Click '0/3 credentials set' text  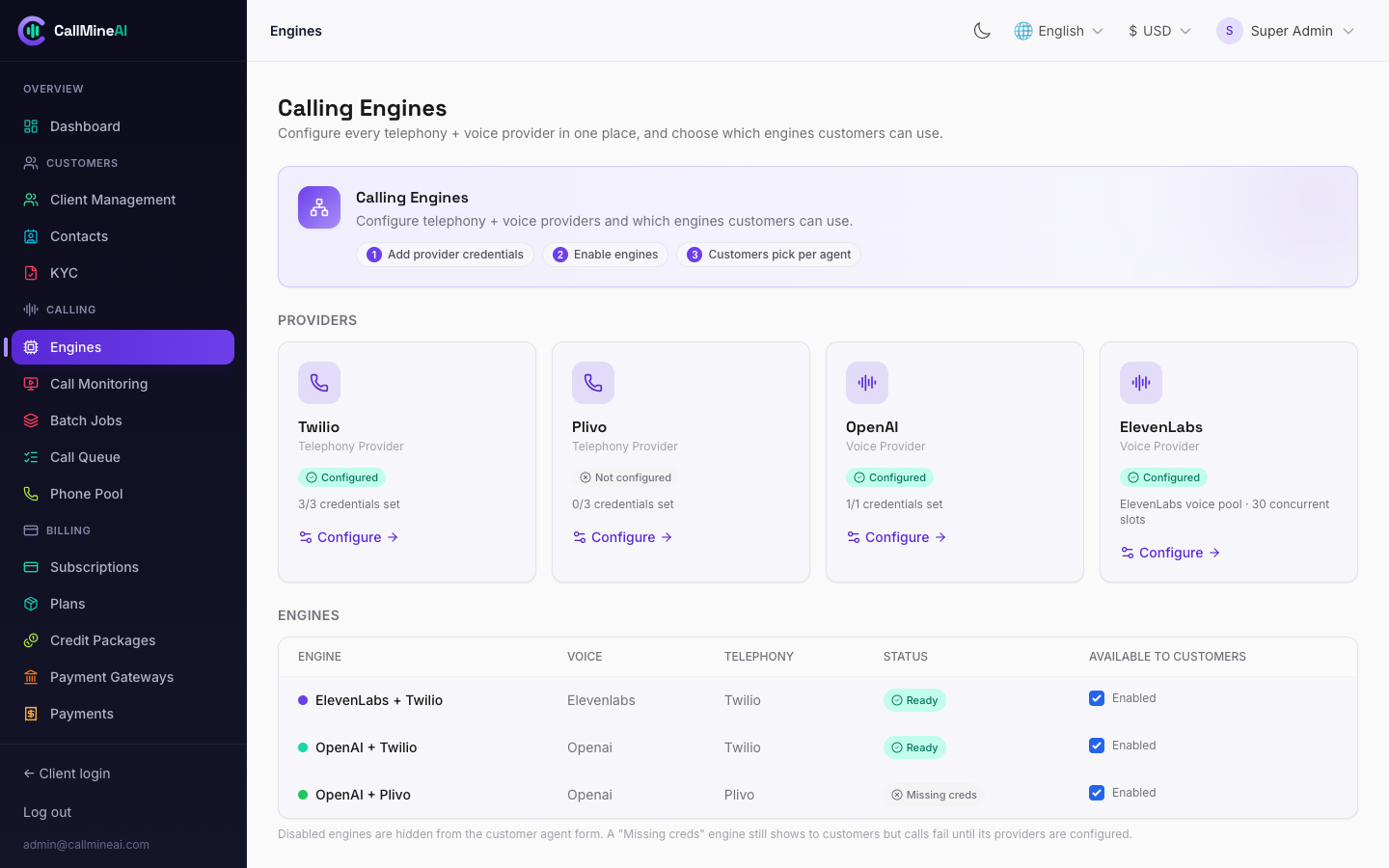click(623, 504)
